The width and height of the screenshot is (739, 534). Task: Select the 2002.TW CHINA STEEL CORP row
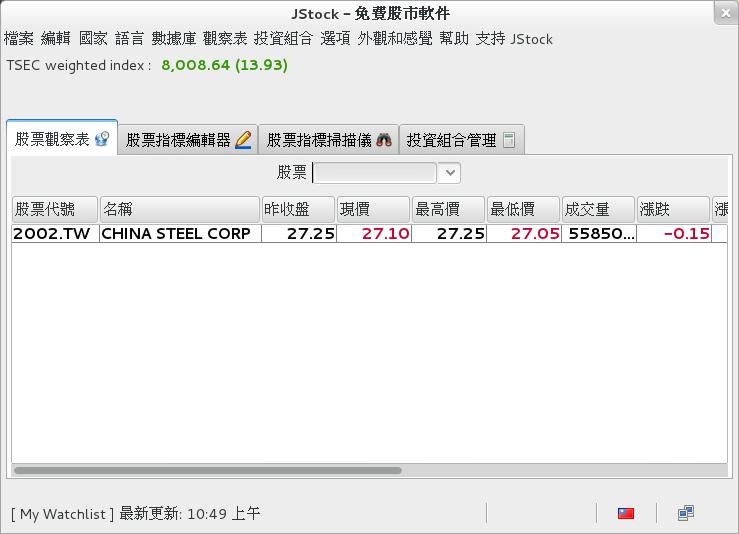pos(370,234)
